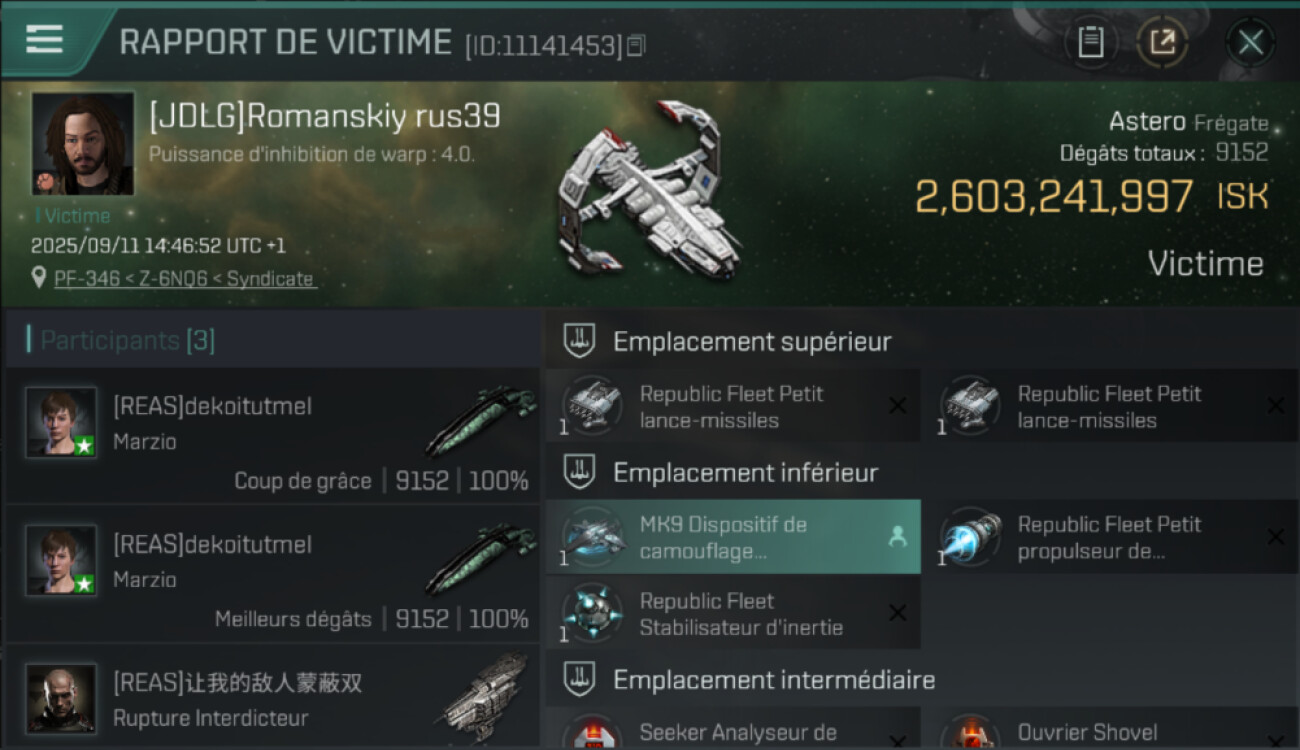Open the victim Romanskiy rus39 portrait
Screen dimensions: 1300x750
(x=83, y=144)
